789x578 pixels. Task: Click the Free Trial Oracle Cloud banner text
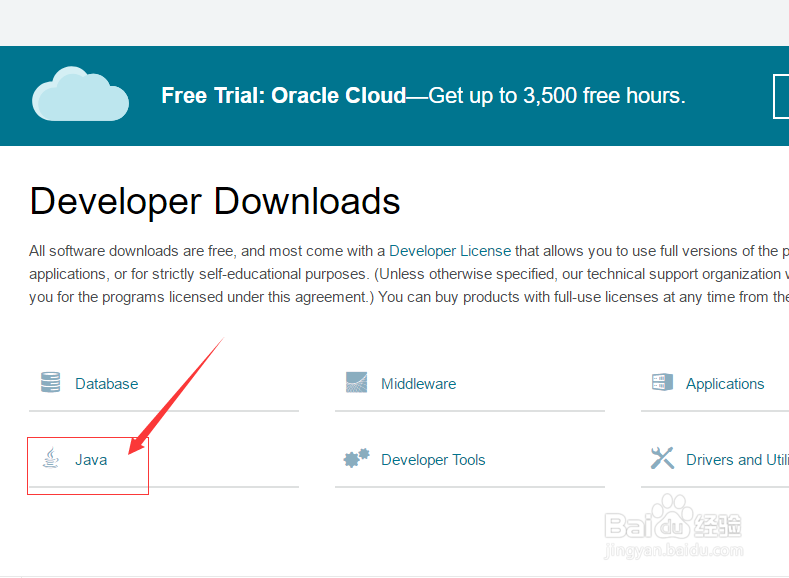point(423,96)
